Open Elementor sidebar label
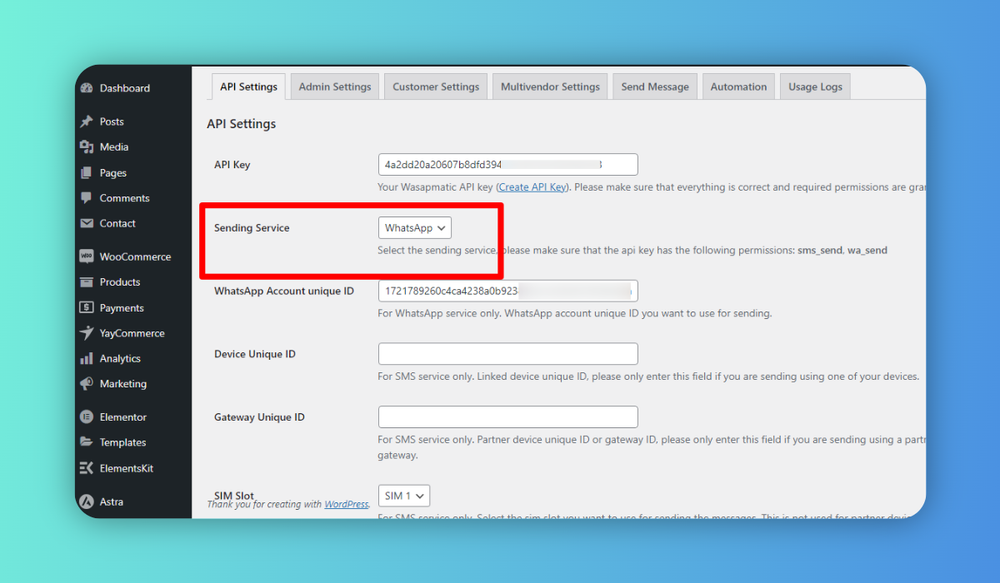The height and width of the screenshot is (583, 1000). click(123, 417)
